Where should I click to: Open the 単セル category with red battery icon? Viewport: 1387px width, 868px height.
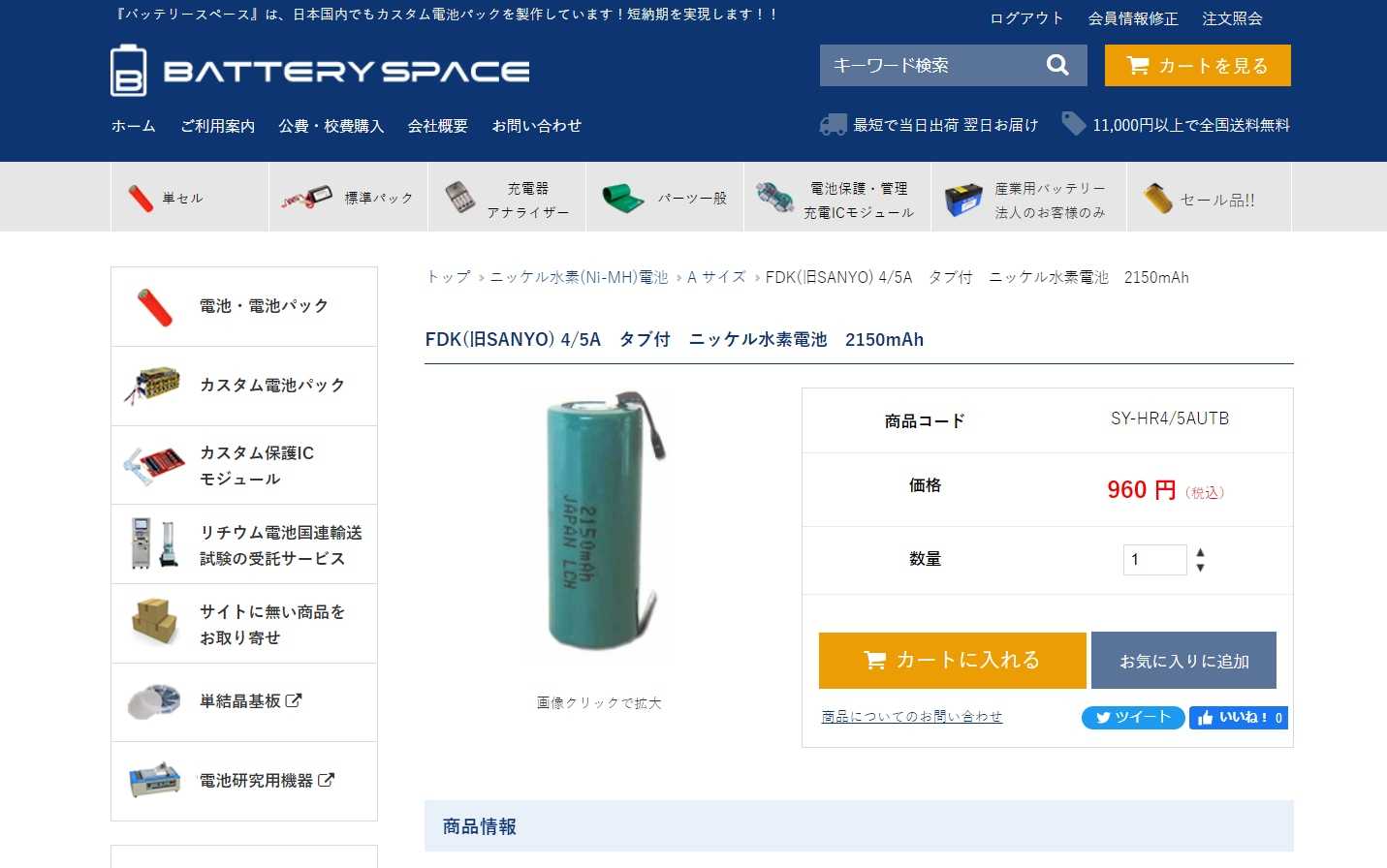point(190,198)
